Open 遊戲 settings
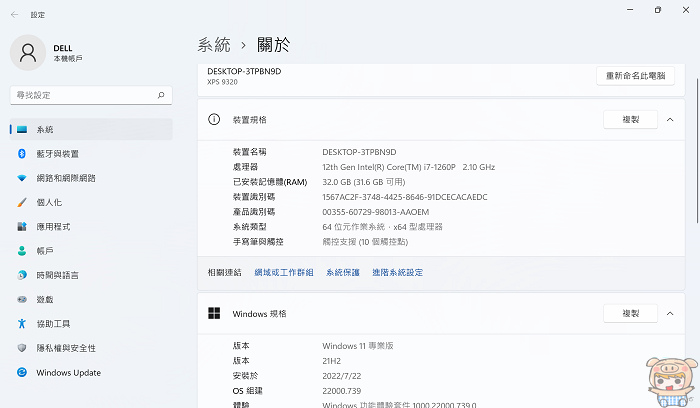Viewport: 700px width, 408px height. [x=91, y=299]
